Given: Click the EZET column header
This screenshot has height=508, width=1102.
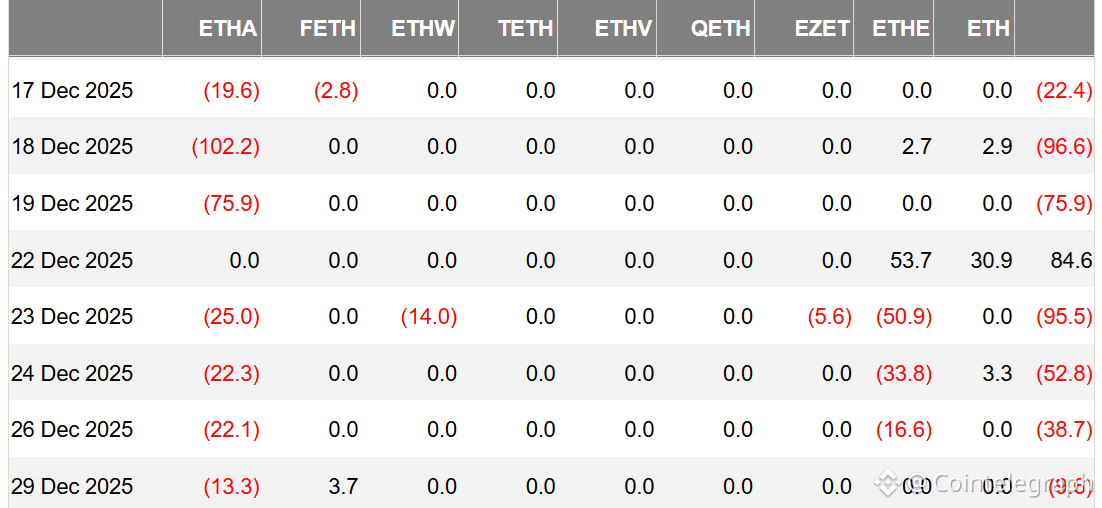Looking at the screenshot, I should [x=821, y=29].
